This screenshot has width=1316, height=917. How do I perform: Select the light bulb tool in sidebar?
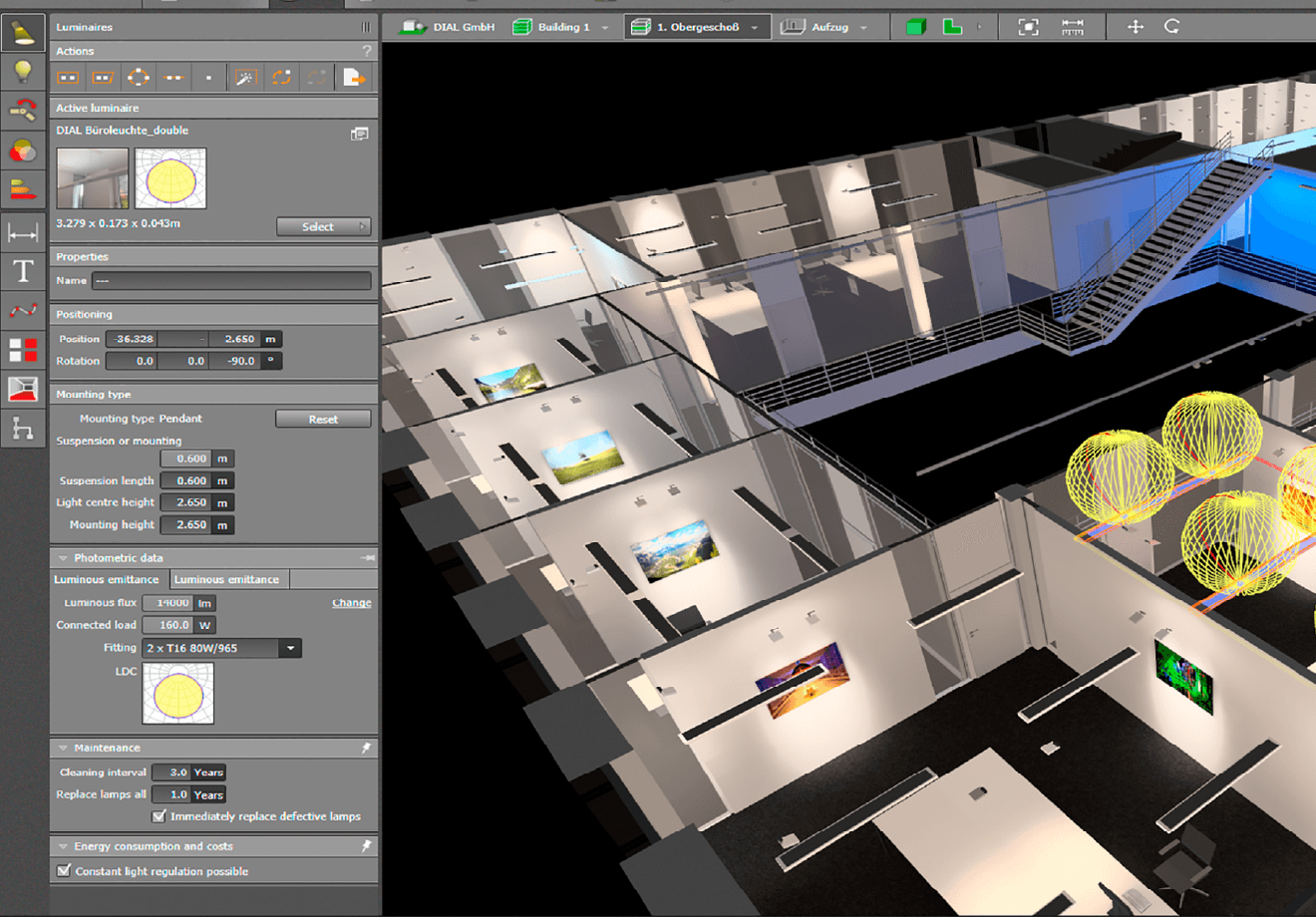coord(23,72)
